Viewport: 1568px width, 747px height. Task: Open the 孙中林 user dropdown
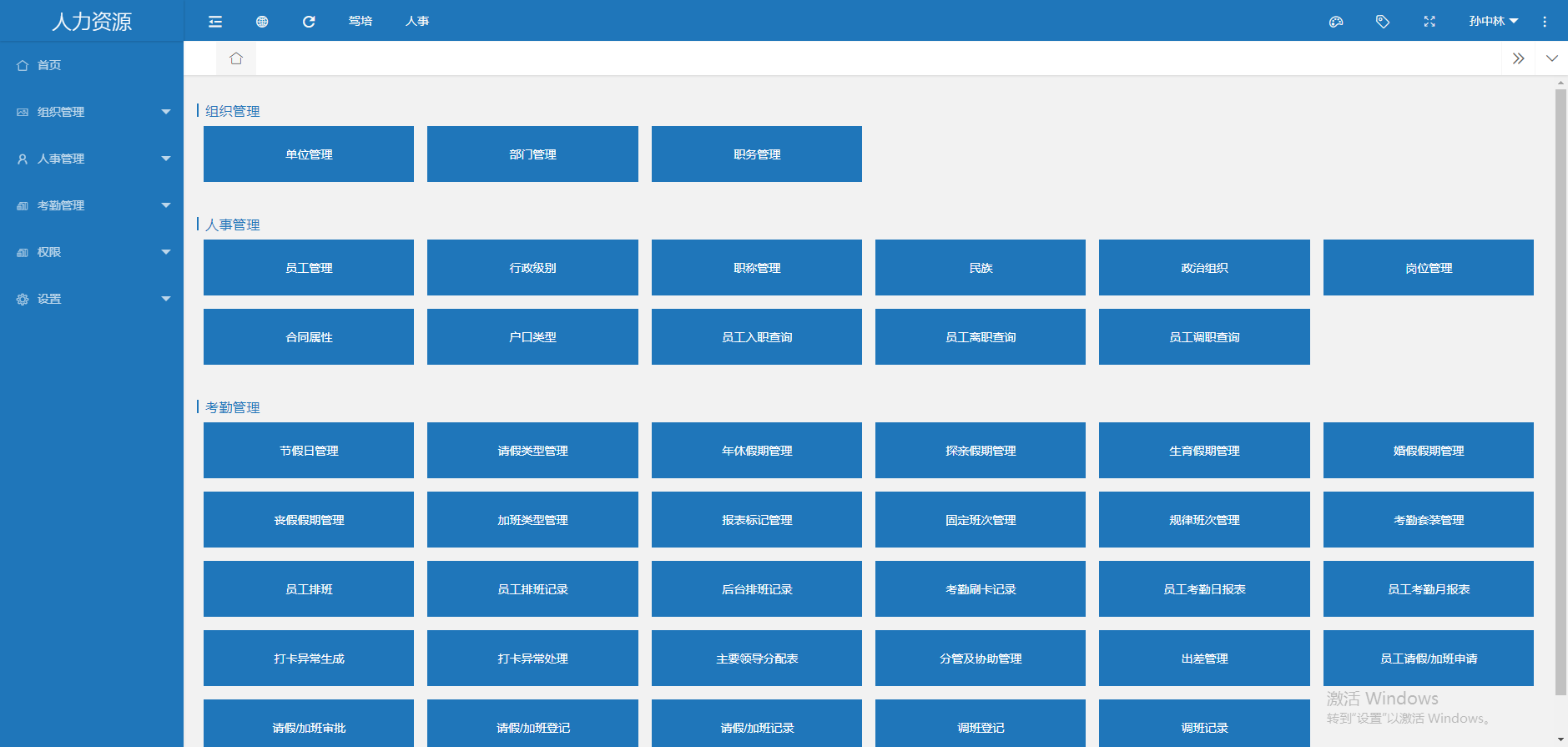(1493, 22)
